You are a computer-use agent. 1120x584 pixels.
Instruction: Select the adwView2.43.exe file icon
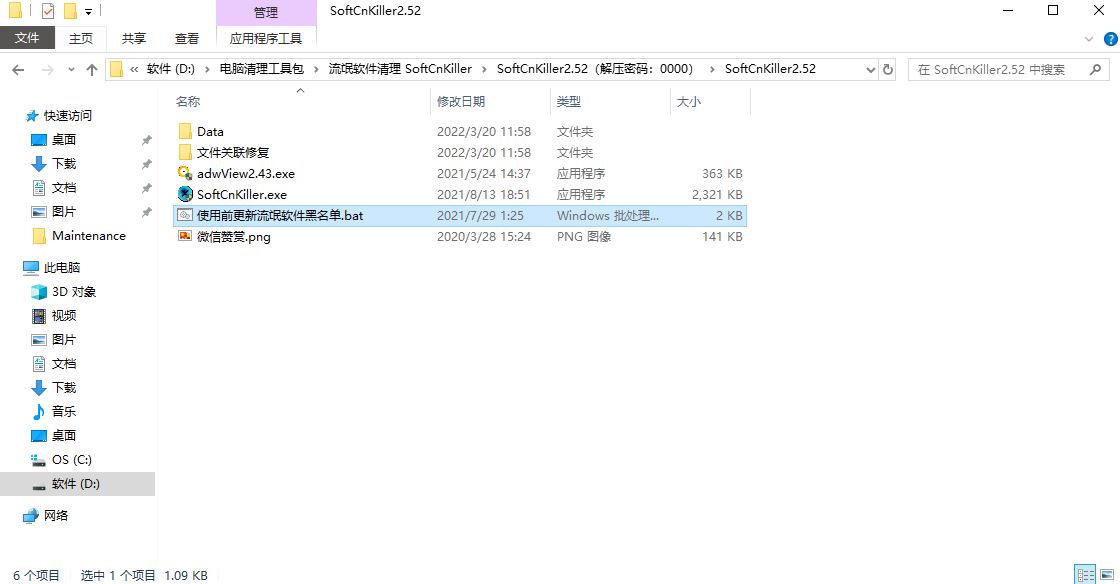pos(184,174)
